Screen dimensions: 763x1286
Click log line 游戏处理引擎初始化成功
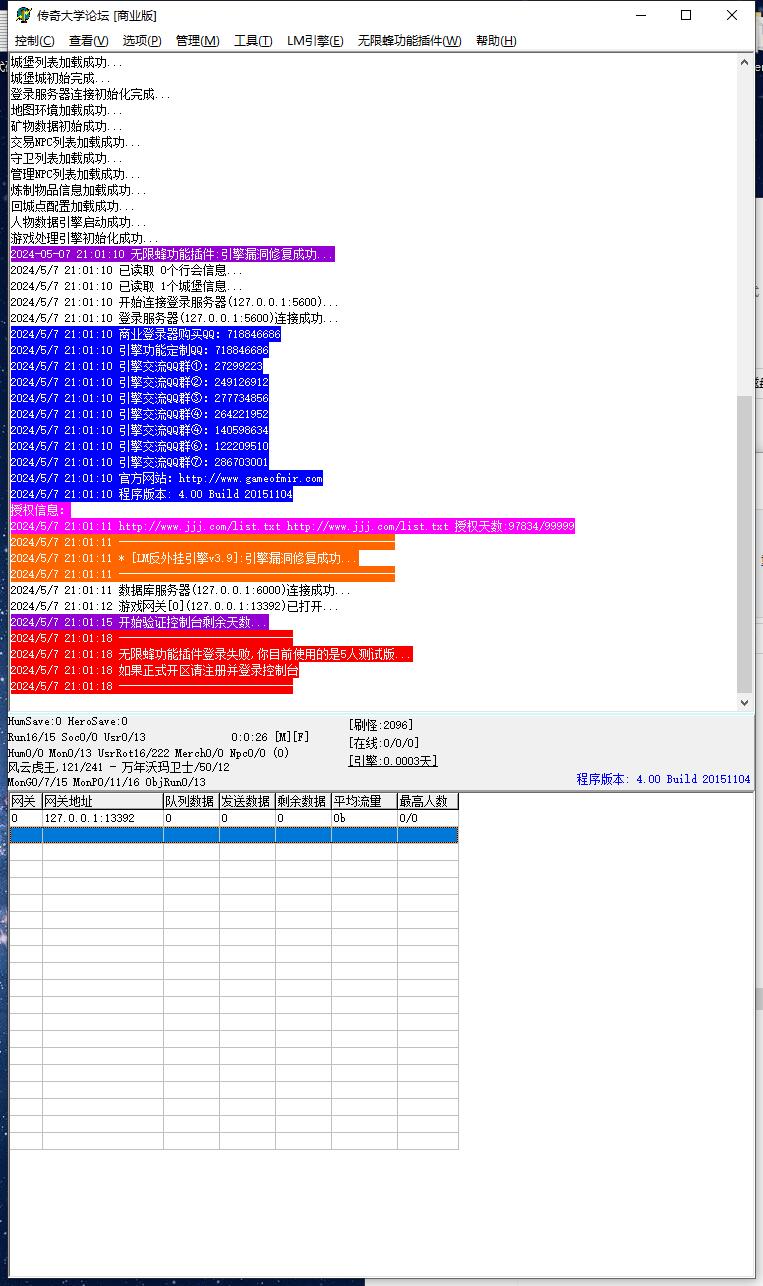(85, 238)
